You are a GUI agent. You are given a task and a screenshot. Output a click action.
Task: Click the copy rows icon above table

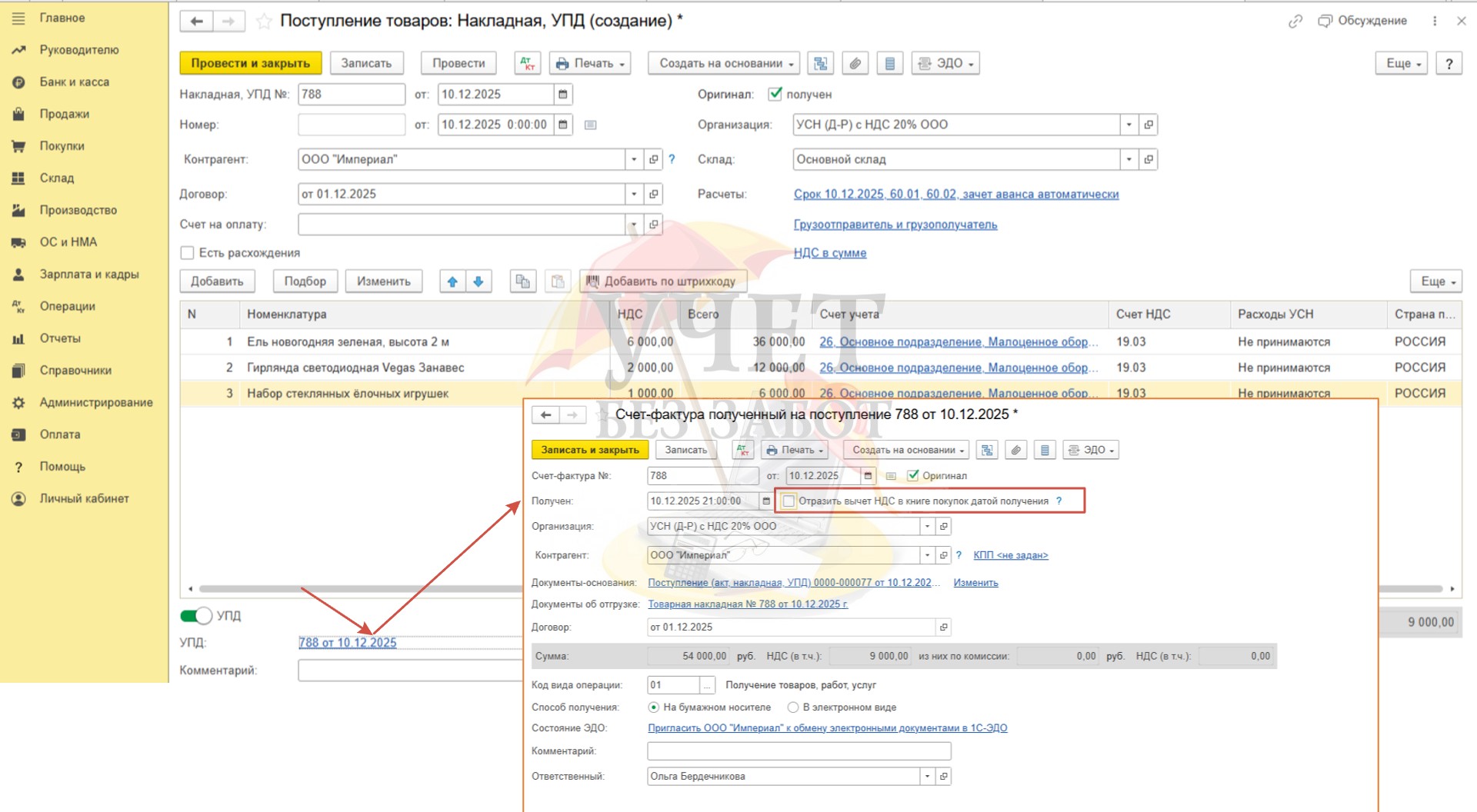523,281
